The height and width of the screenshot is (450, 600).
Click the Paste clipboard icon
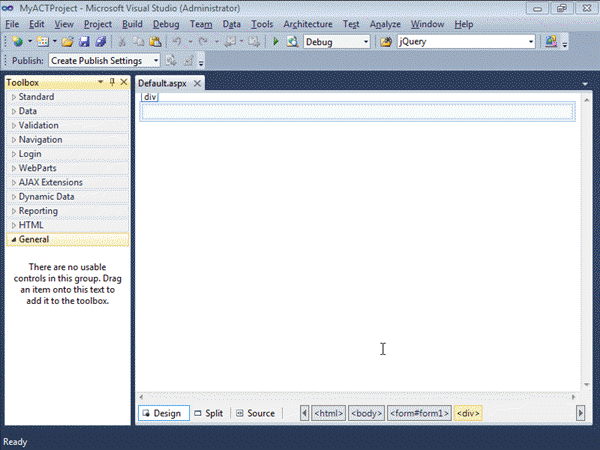pos(155,41)
